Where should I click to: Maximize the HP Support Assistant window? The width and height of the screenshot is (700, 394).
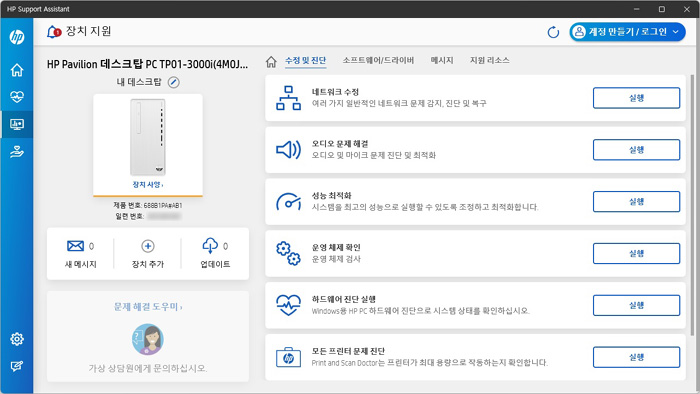pos(662,9)
